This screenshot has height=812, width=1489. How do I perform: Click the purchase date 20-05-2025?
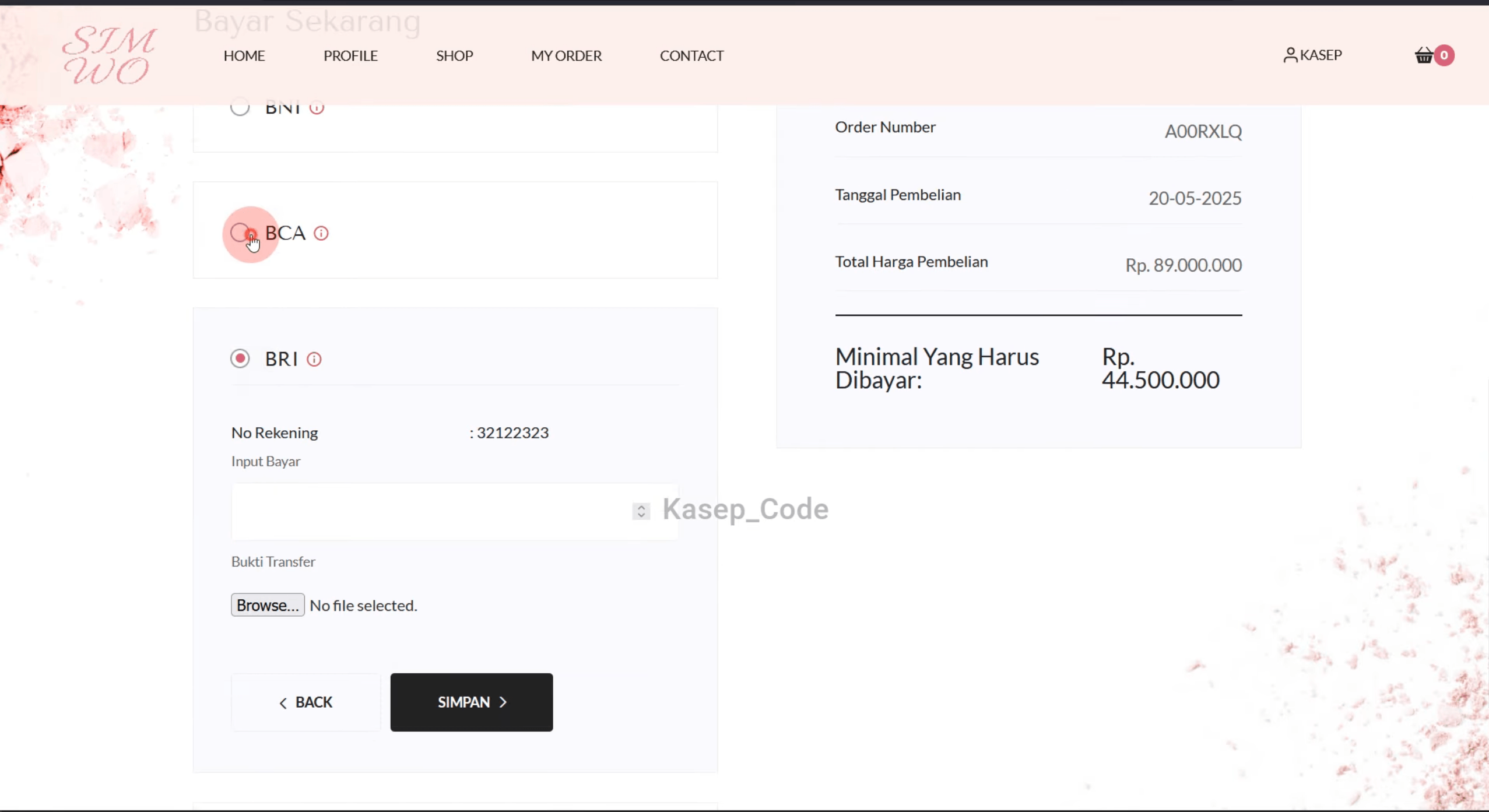click(x=1195, y=199)
